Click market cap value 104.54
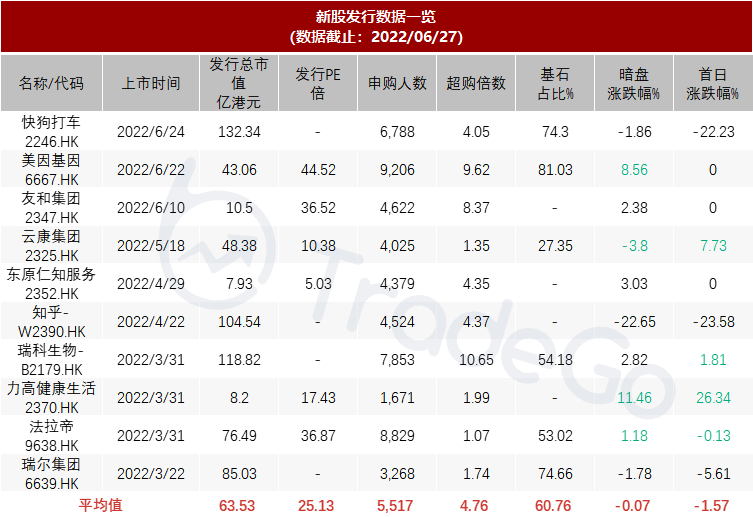The image size is (753, 517). 239,322
